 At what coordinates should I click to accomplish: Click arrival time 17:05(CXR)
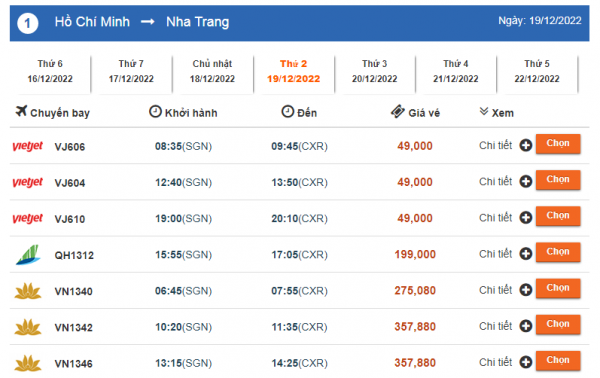pos(300,255)
